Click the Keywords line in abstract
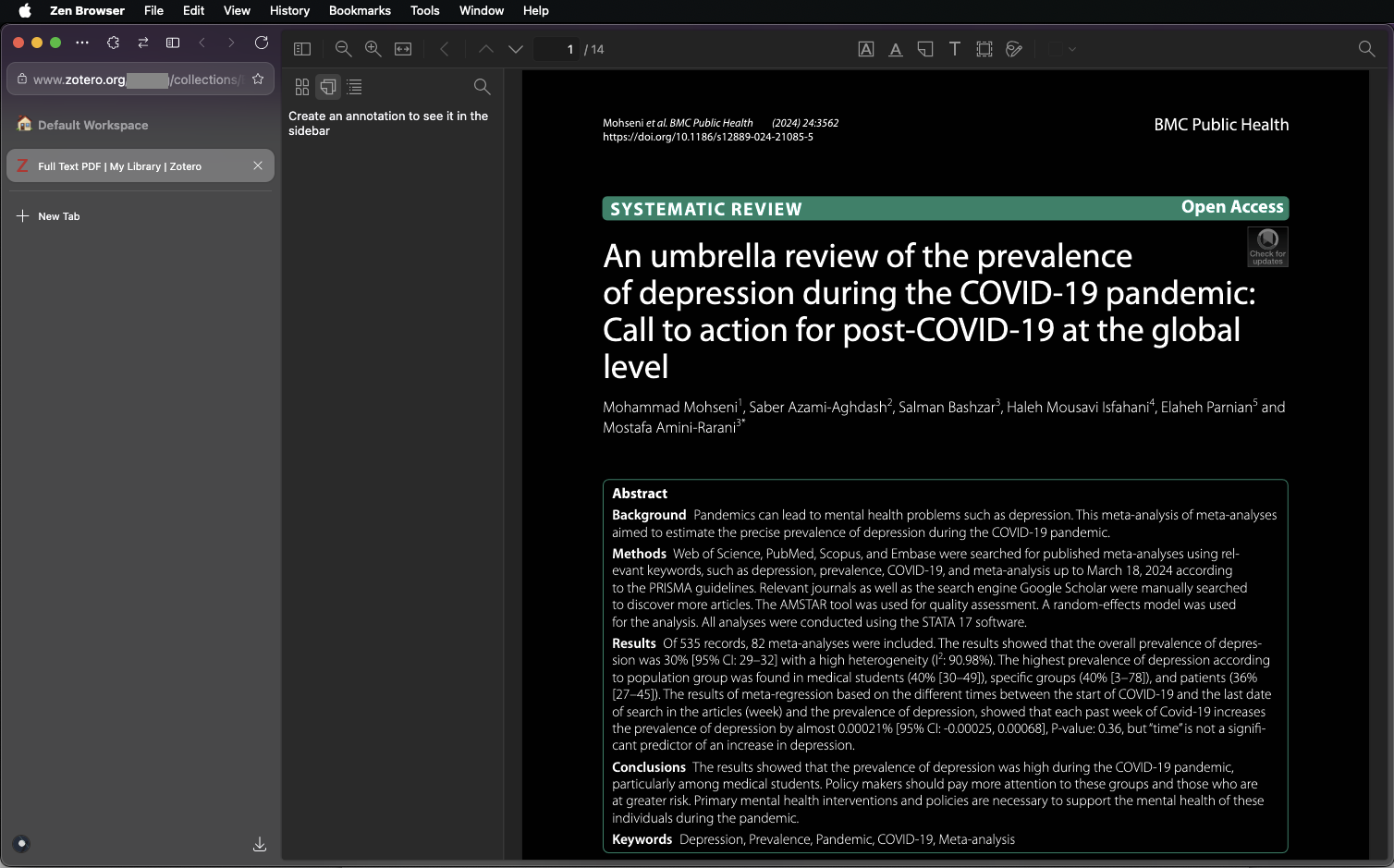 click(813, 839)
